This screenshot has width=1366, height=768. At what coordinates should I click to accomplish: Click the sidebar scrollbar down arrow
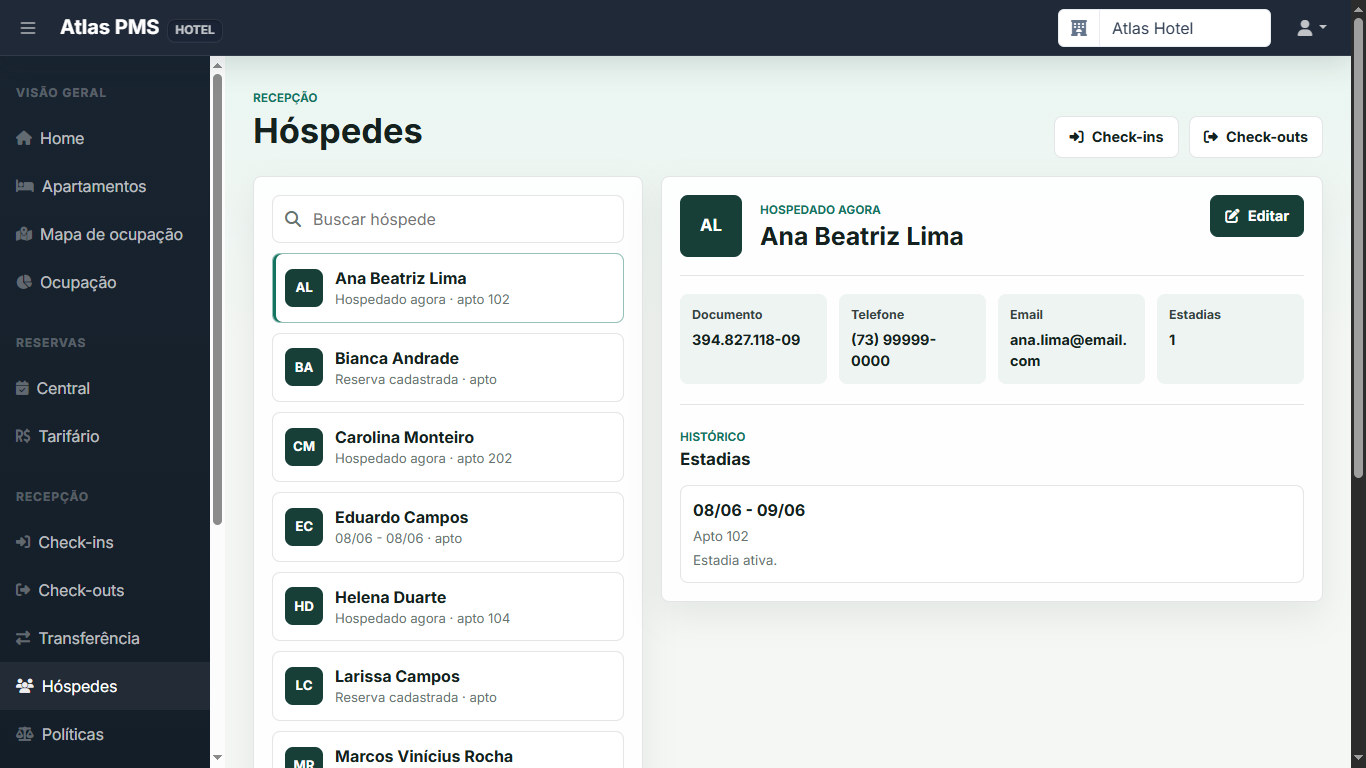coord(217,758)
